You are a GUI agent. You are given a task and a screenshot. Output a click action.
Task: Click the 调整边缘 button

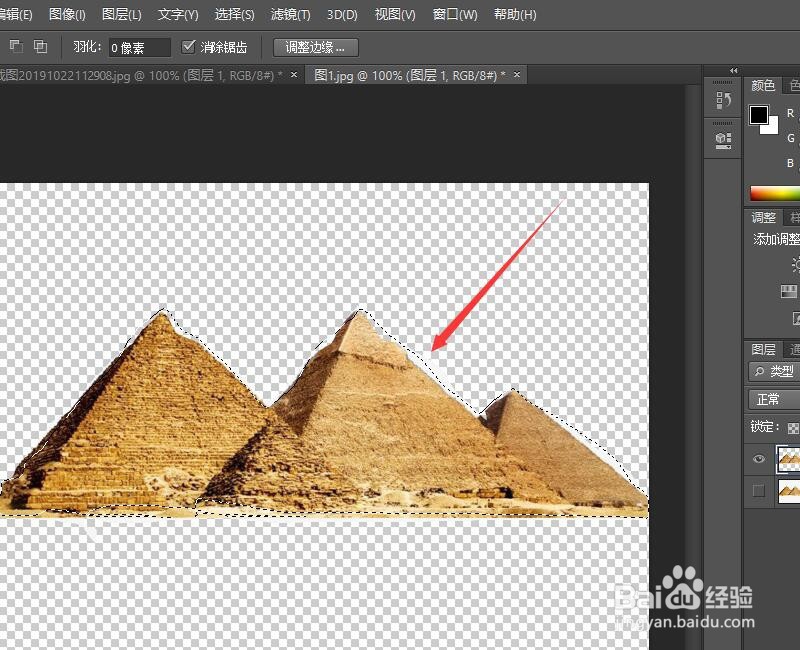(x=315, y=47)
